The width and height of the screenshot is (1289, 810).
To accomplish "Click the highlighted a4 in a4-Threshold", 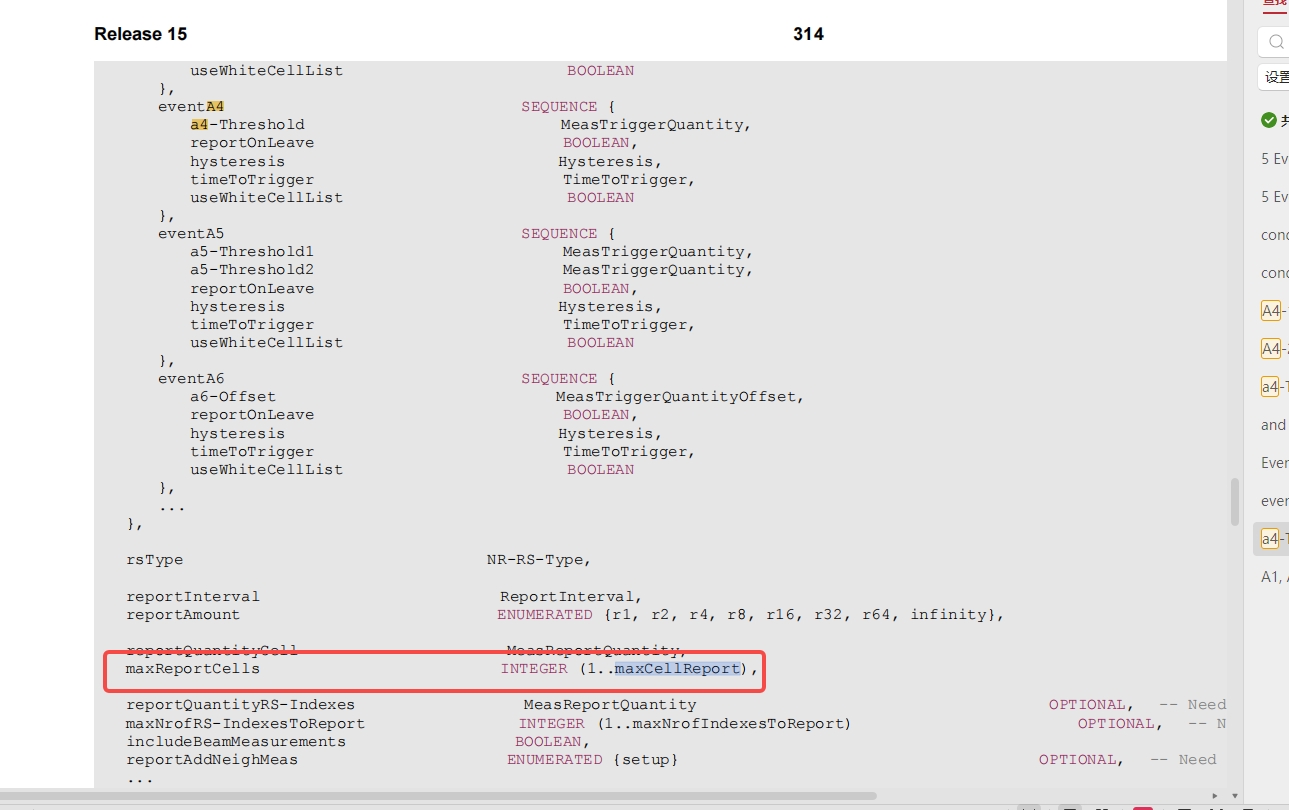I will coord(199,125).
